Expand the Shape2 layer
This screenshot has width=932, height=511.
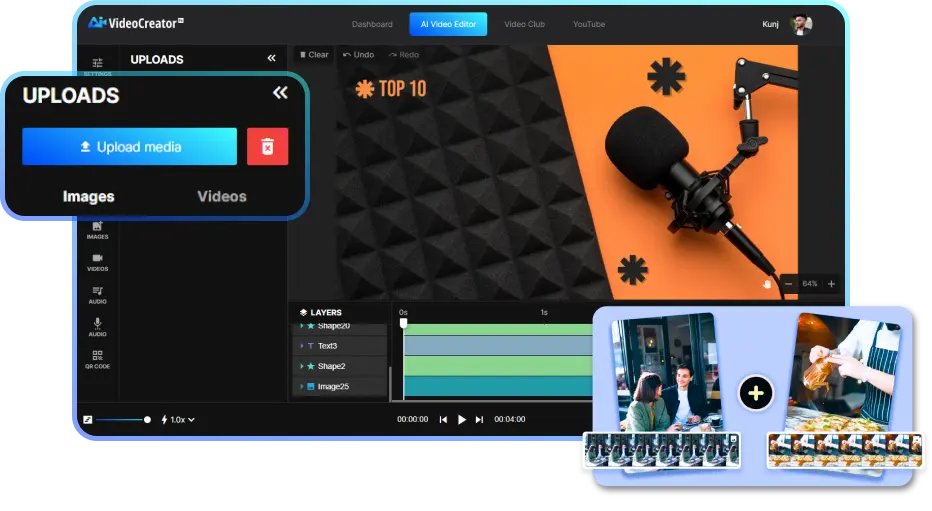coord(301,366)
